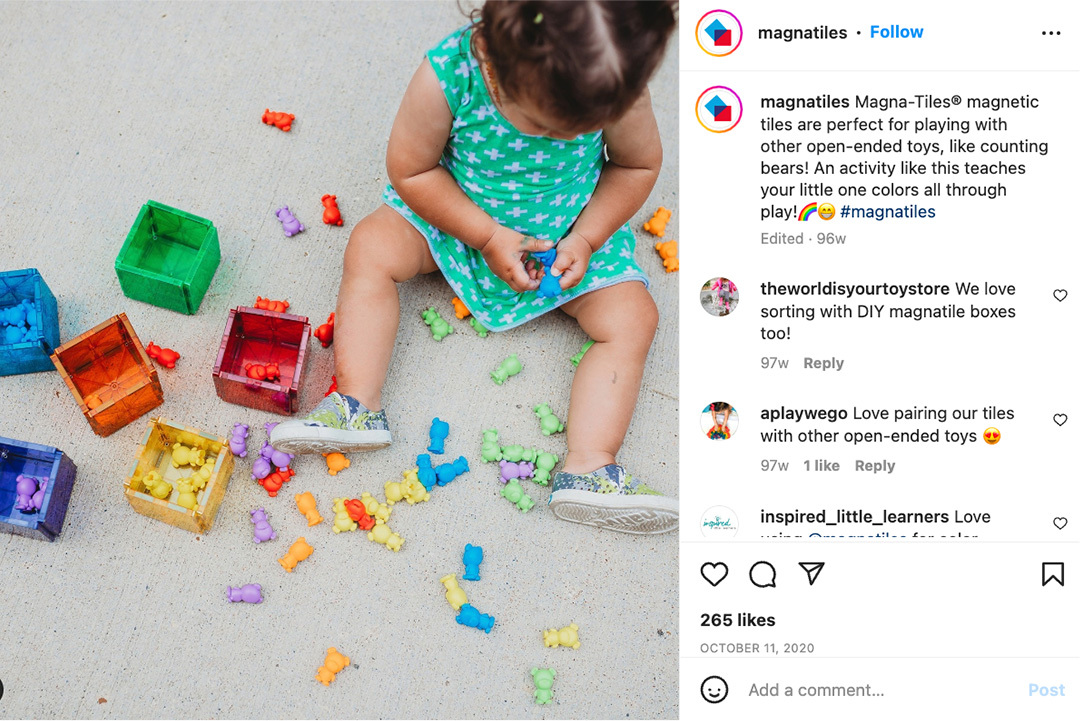Open aplaywego's profile avatar

pos(719,421)
